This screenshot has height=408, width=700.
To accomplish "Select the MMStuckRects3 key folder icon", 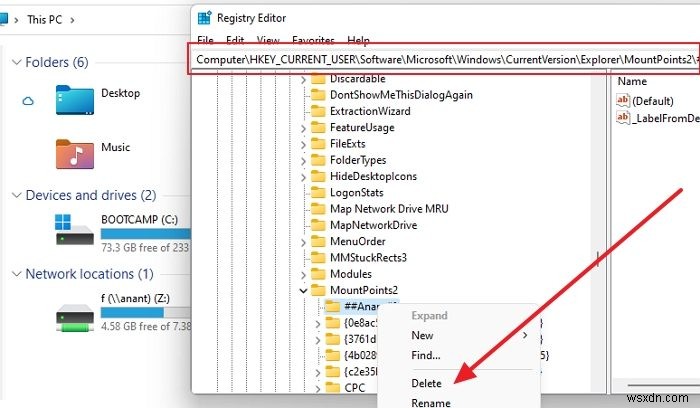I will click(x=318, y=258).
